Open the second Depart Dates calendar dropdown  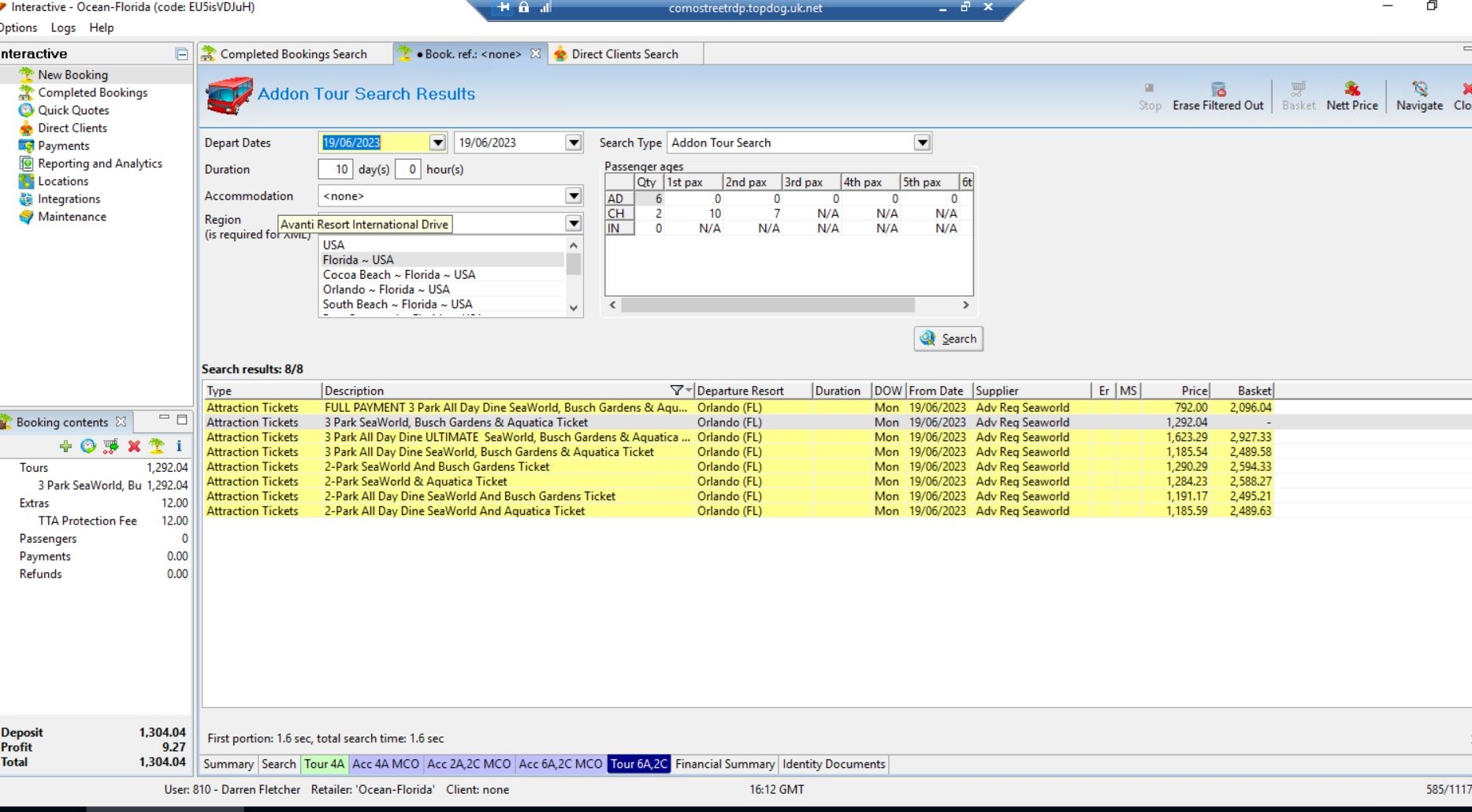(574, 143)
